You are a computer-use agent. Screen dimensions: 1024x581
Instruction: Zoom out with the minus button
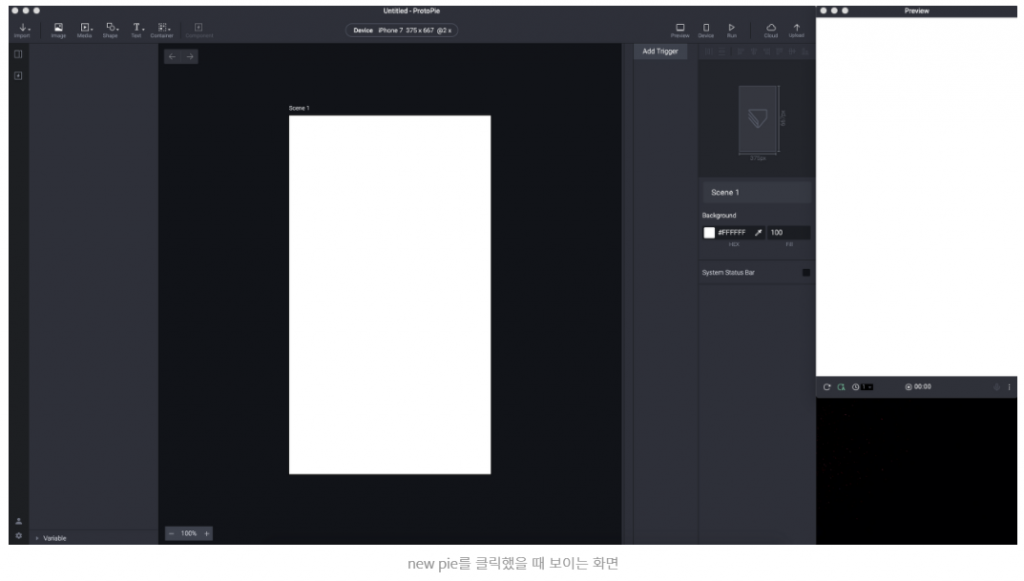172,534
